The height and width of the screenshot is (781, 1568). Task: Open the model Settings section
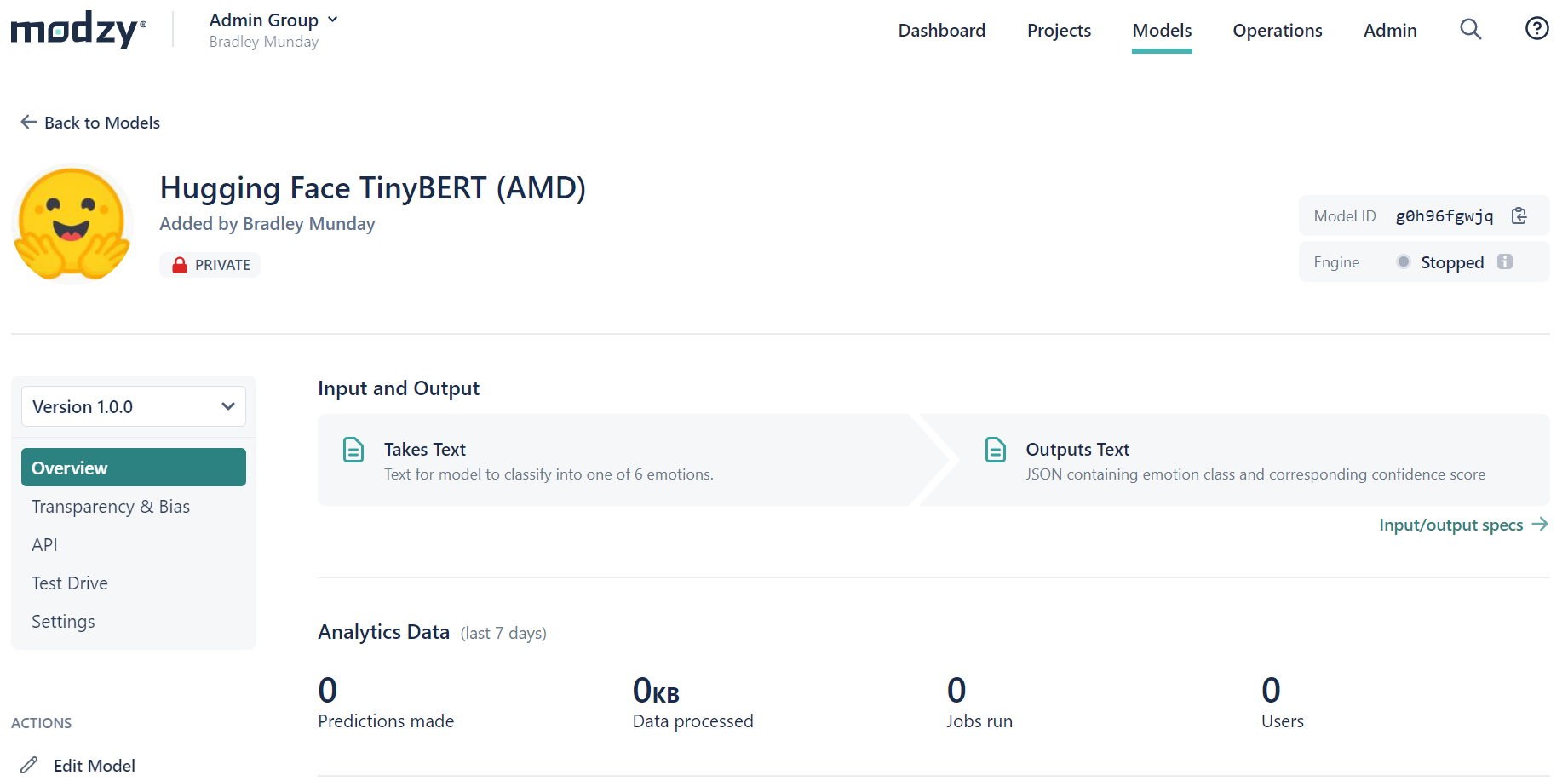(x=63, y=622)
